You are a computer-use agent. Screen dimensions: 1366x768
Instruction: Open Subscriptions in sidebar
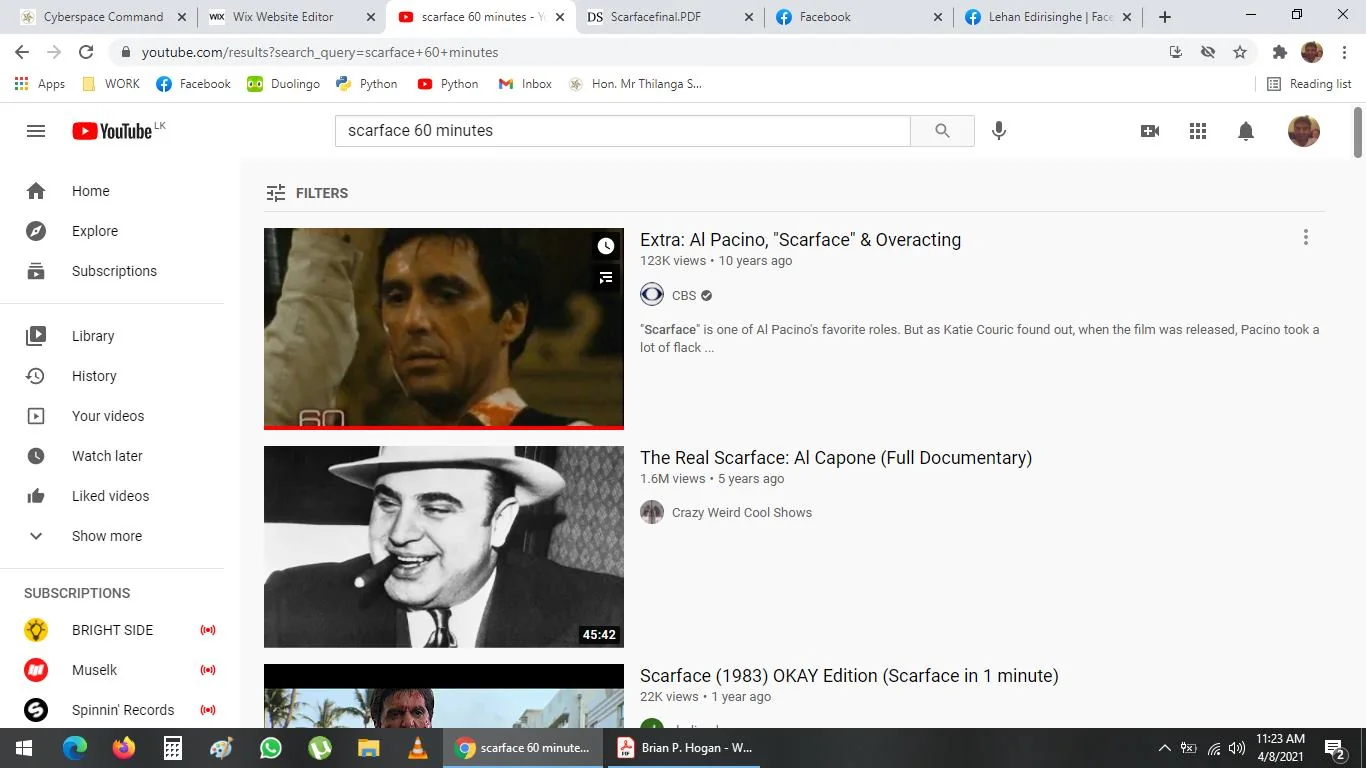112,271
